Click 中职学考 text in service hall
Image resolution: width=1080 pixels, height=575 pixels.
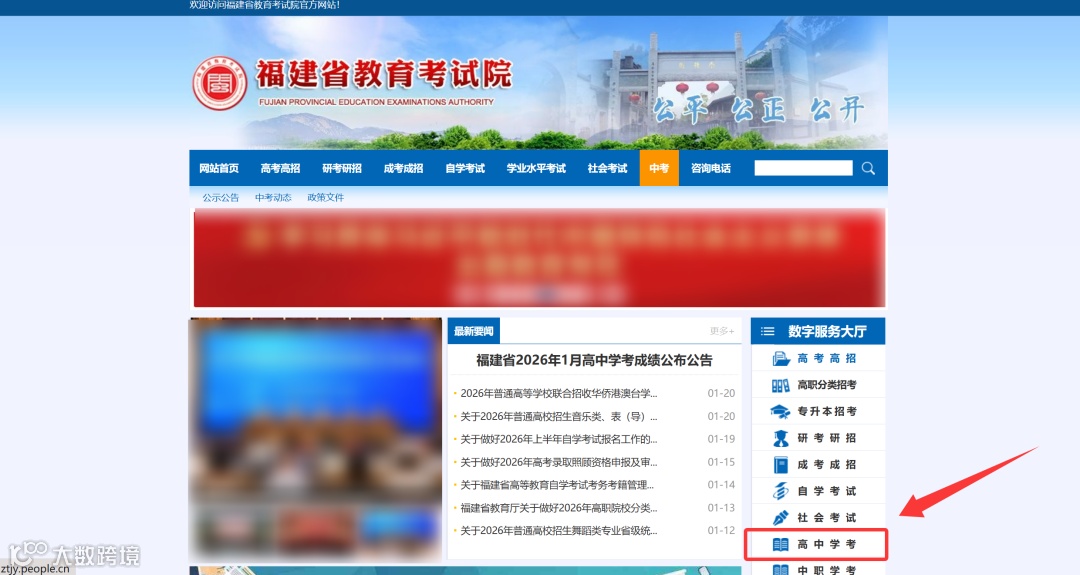(x=827, y=570)
